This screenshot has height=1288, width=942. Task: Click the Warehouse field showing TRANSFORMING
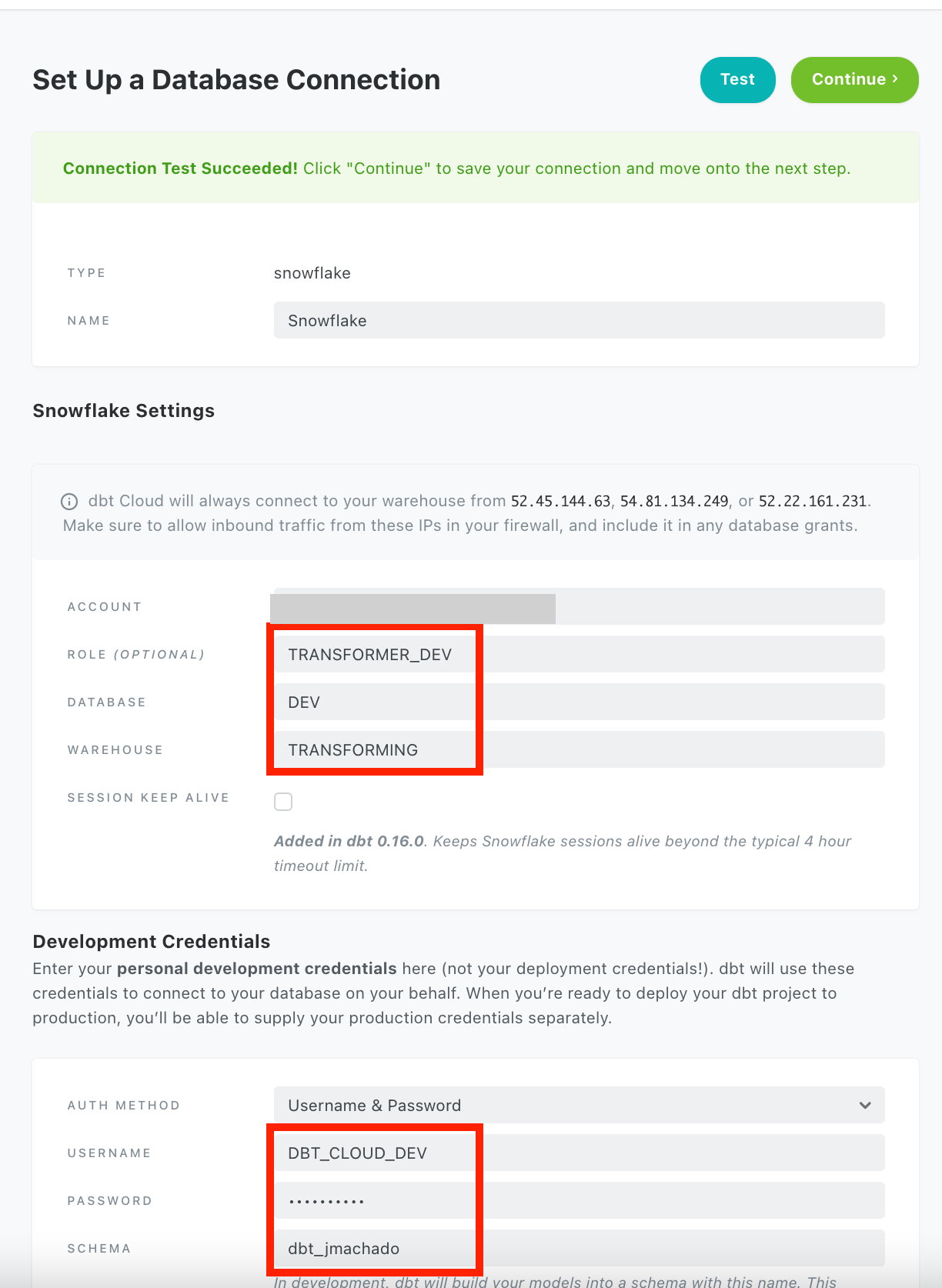tap(579, 750)
